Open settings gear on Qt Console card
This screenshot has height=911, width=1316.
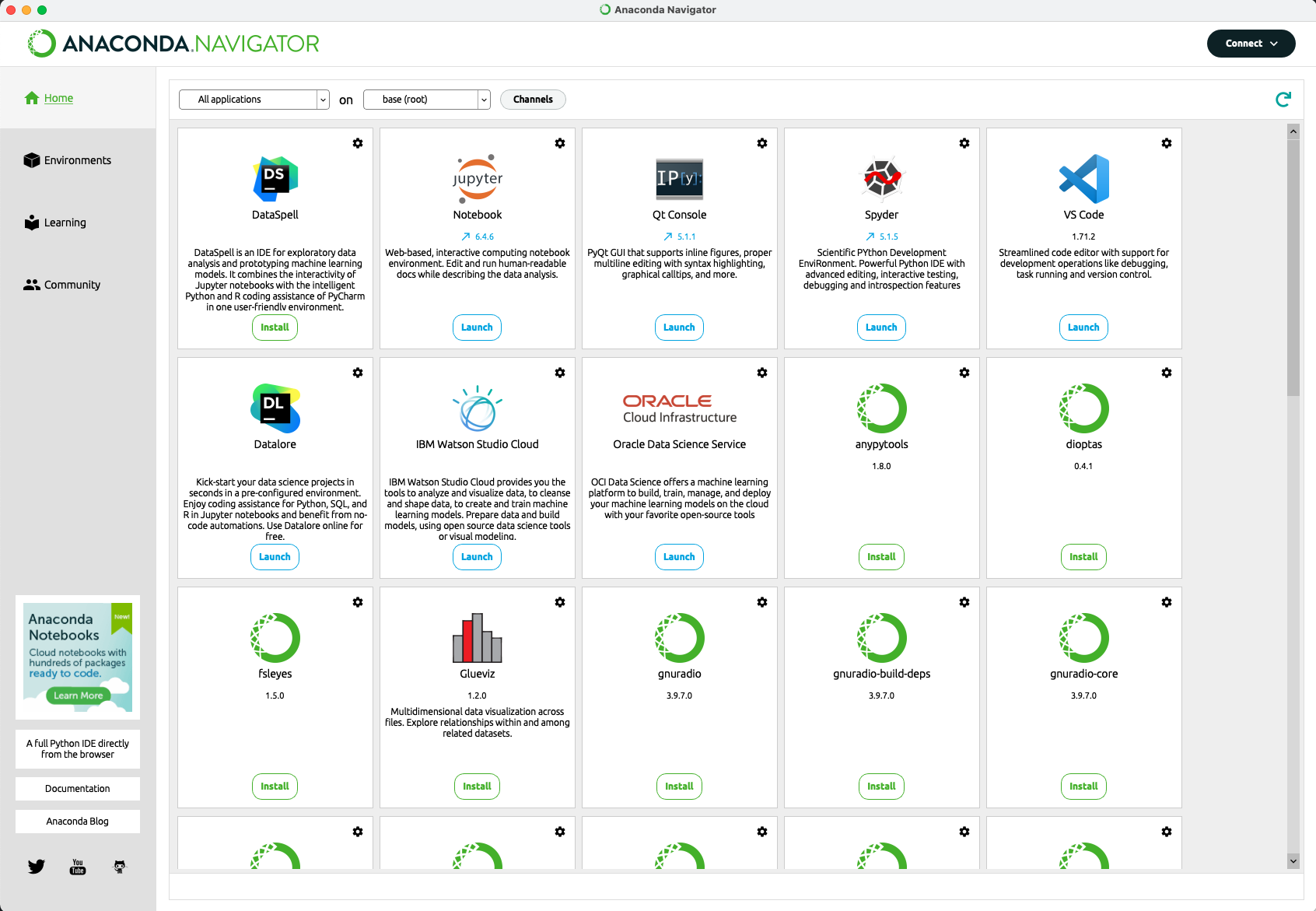coord(762,143)
